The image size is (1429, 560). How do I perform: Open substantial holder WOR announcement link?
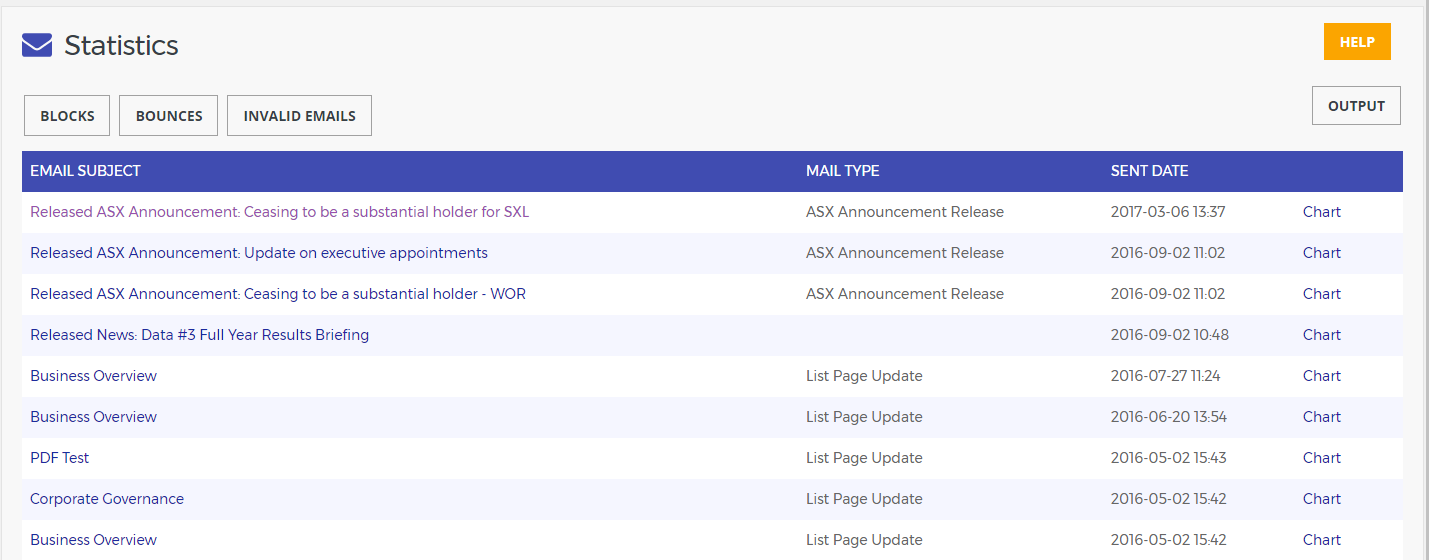tap(278, 294)
